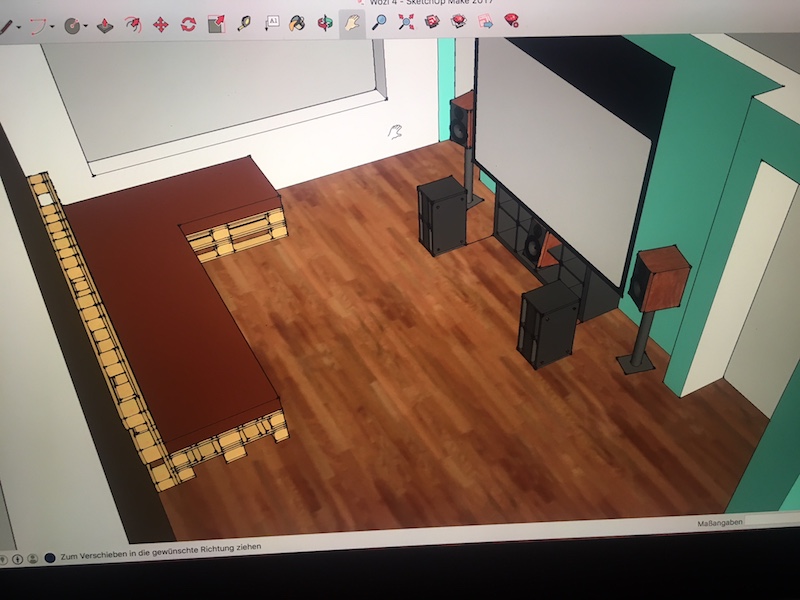Viewport: 800px width, 600px height.
Task: Click the Maßangaben measurements field
Action: [x=772, y=520]
